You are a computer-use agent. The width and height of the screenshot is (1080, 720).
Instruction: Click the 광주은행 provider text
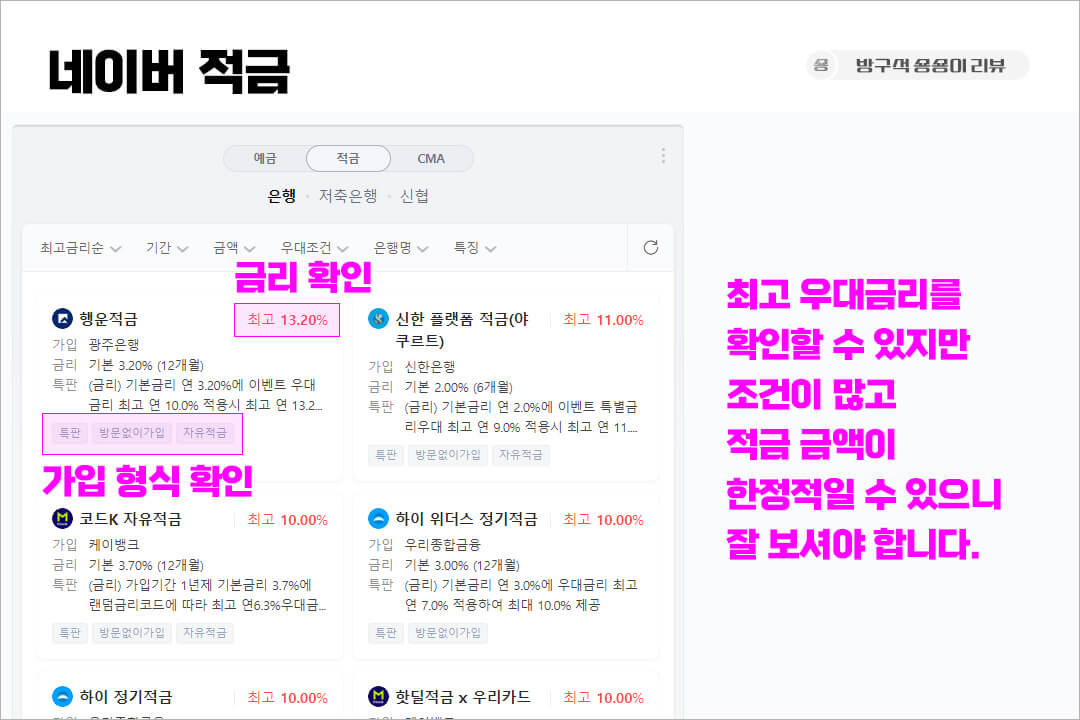point(114,344)
